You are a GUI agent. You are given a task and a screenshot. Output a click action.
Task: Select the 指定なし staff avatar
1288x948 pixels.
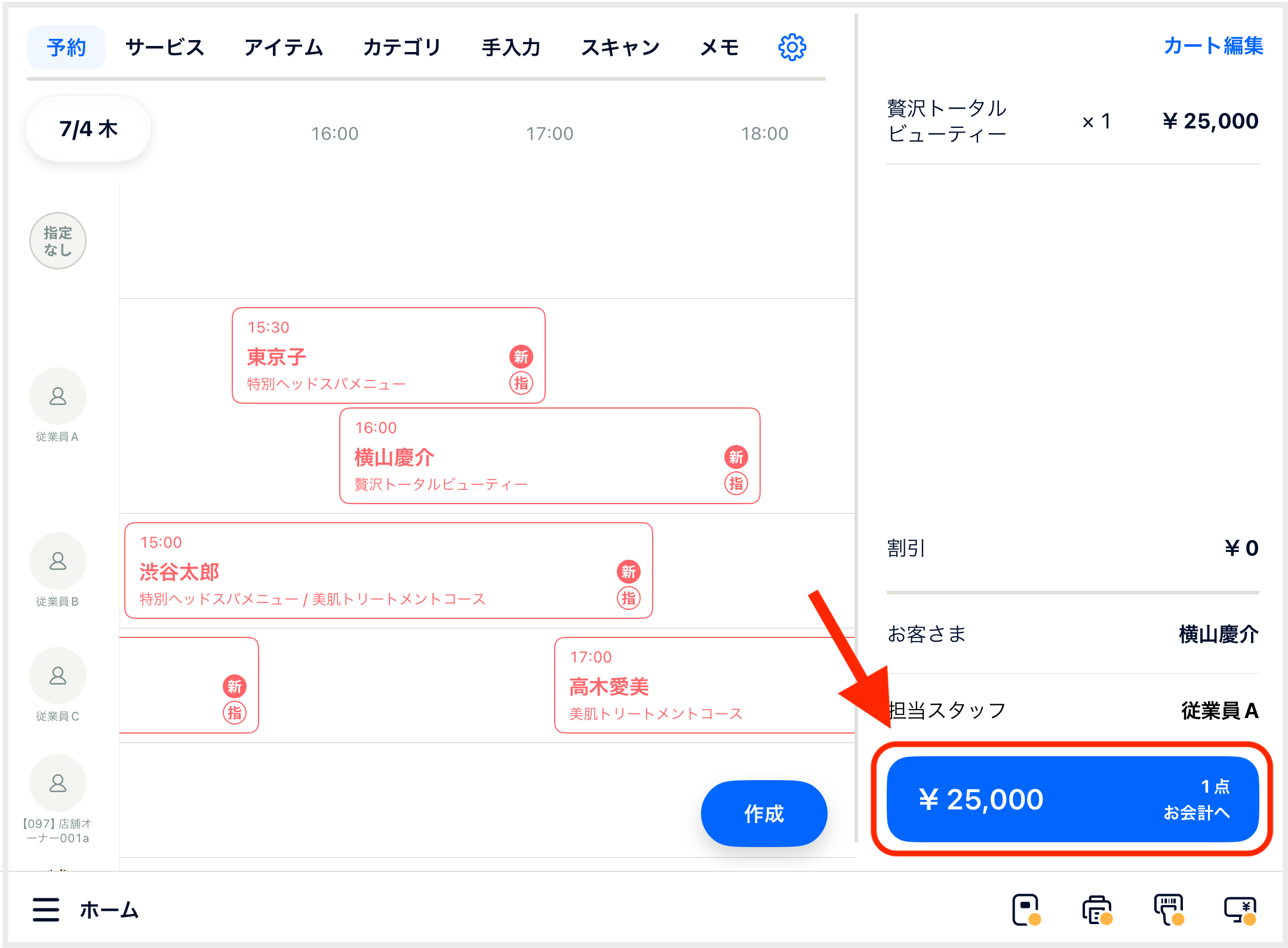pos(58,241)
